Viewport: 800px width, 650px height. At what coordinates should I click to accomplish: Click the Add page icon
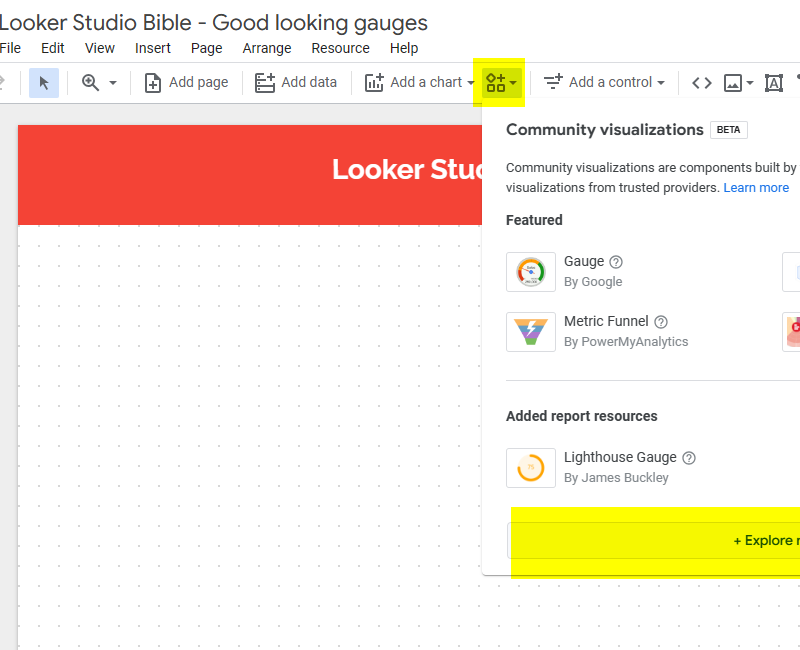(153, 83)
